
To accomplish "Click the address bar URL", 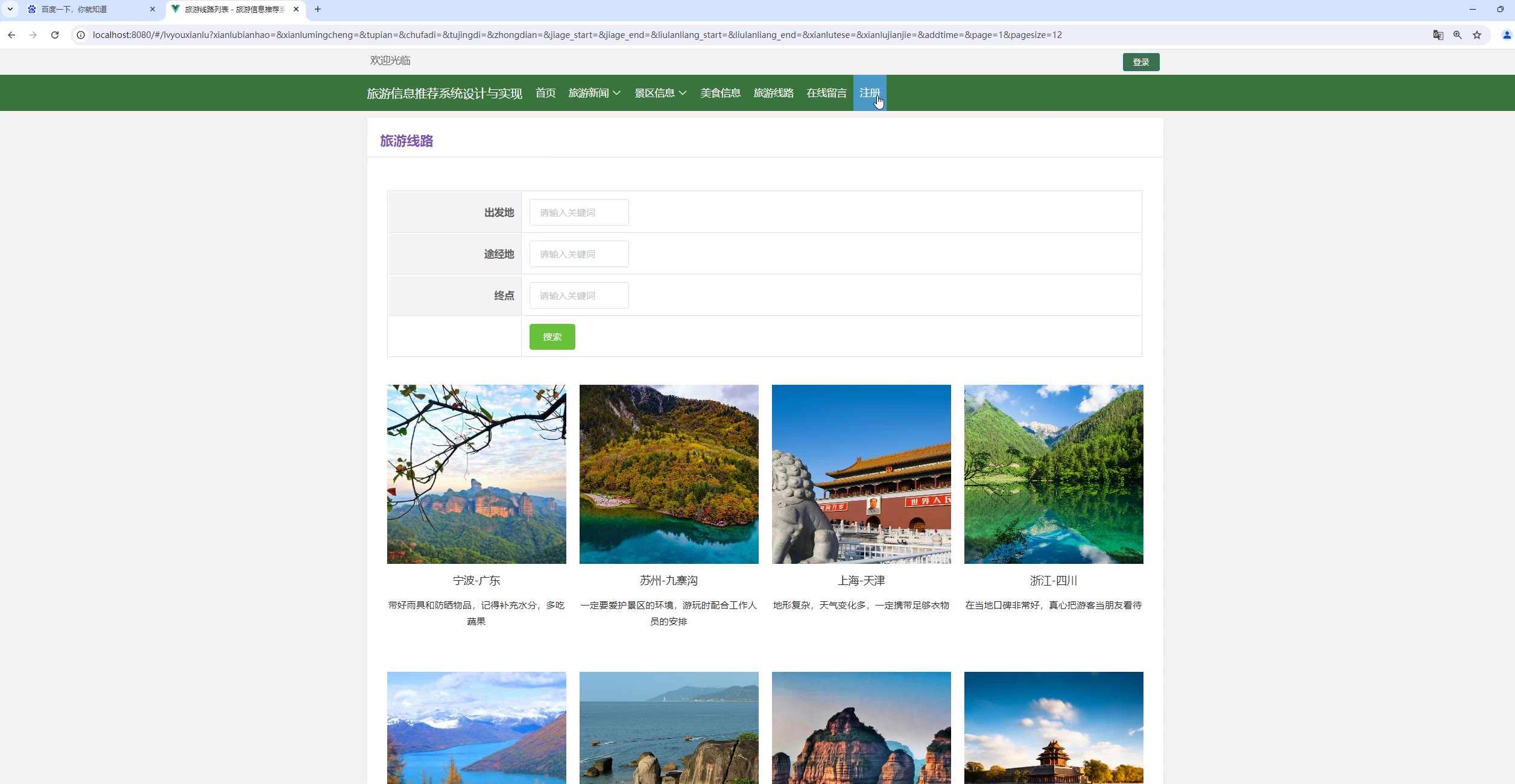I will pos(577,35).
